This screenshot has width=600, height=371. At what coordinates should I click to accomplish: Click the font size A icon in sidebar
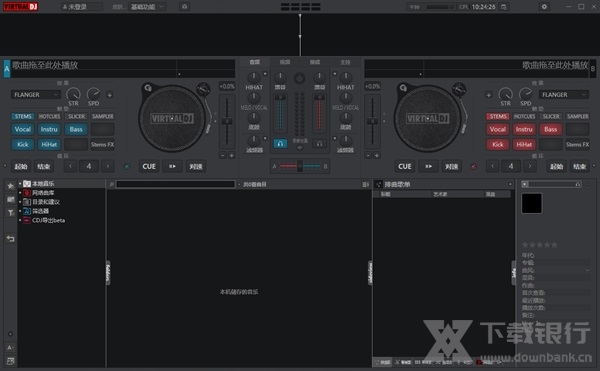click(x=10, y=348)
